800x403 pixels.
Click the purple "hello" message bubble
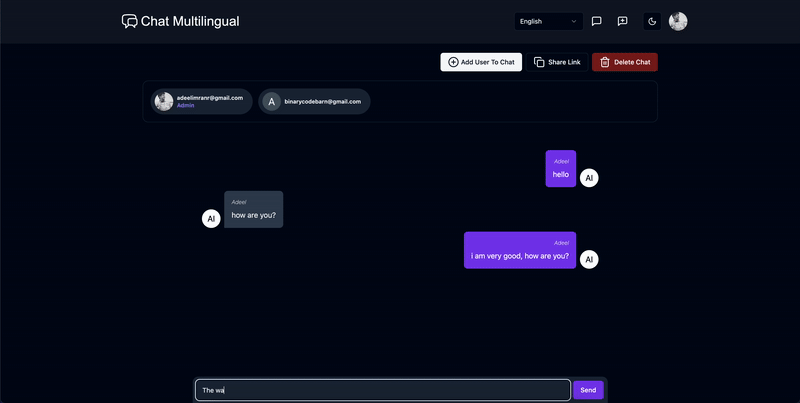tap(561, 169)
